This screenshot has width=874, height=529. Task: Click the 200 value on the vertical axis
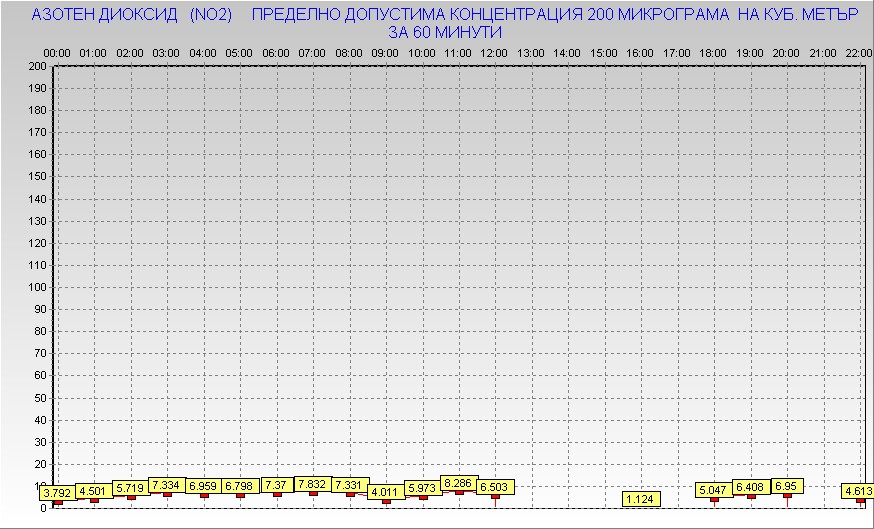(x=37, y=66)
